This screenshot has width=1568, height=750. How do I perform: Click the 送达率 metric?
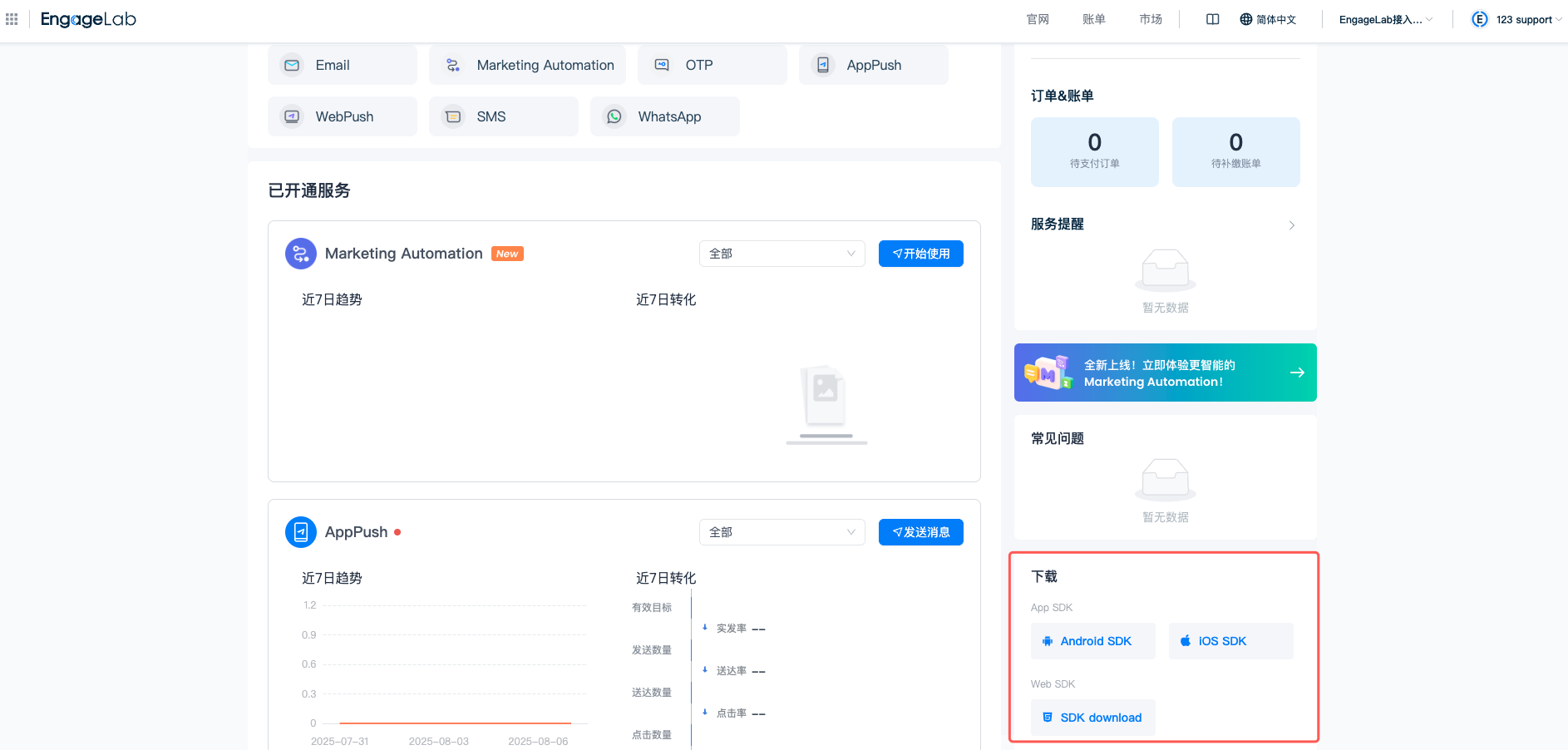(x=734, y=671)
